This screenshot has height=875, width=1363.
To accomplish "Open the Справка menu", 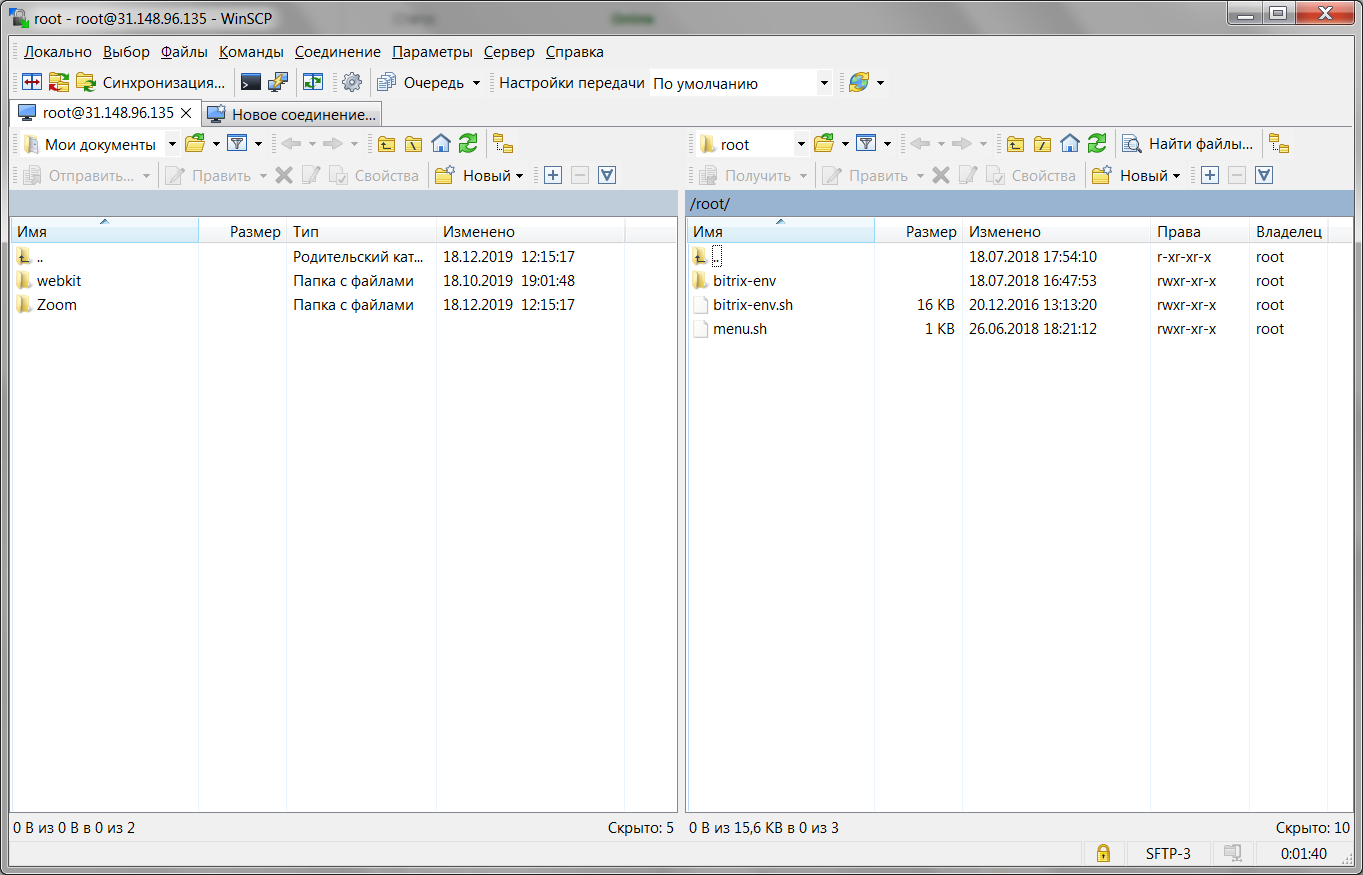I will (x=575, y=52).
